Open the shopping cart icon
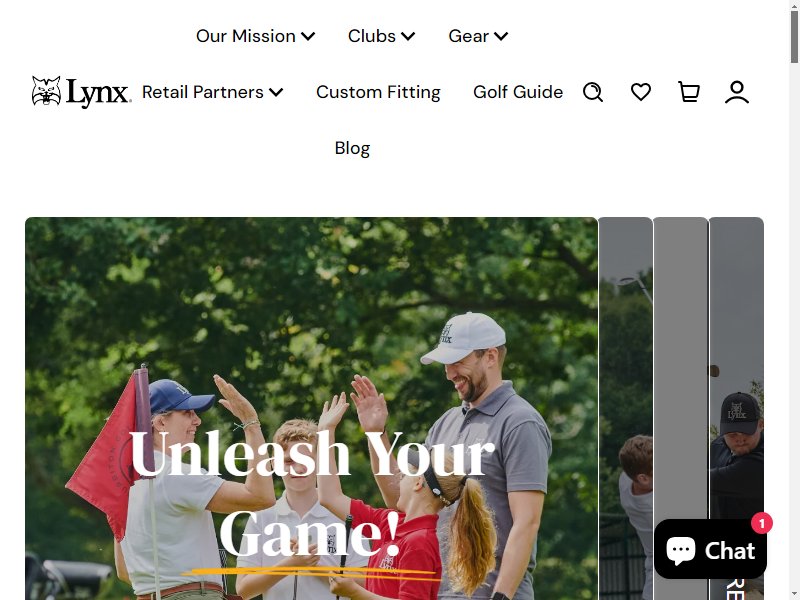 point(689,92)
